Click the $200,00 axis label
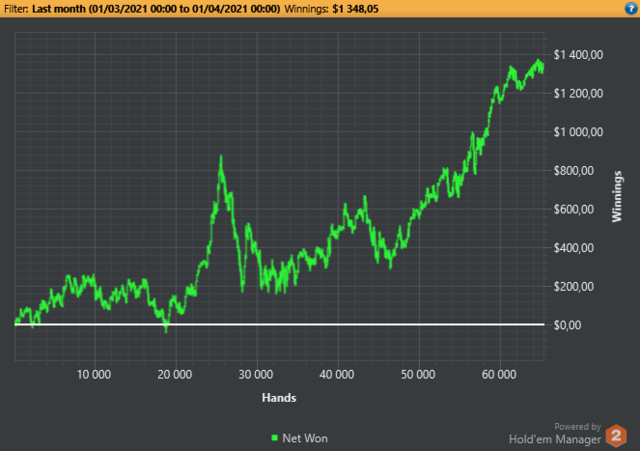 coord(574,287)
